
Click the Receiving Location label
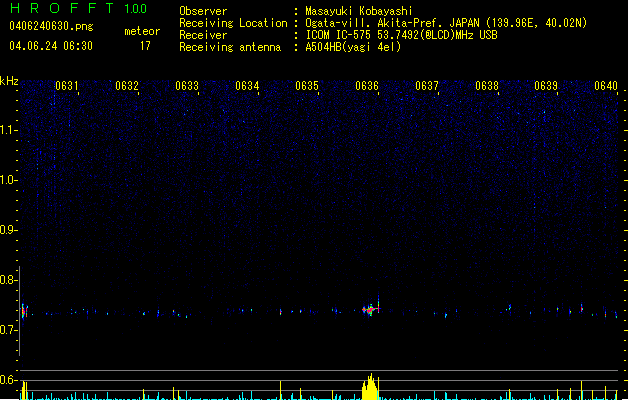pos(233,23)
